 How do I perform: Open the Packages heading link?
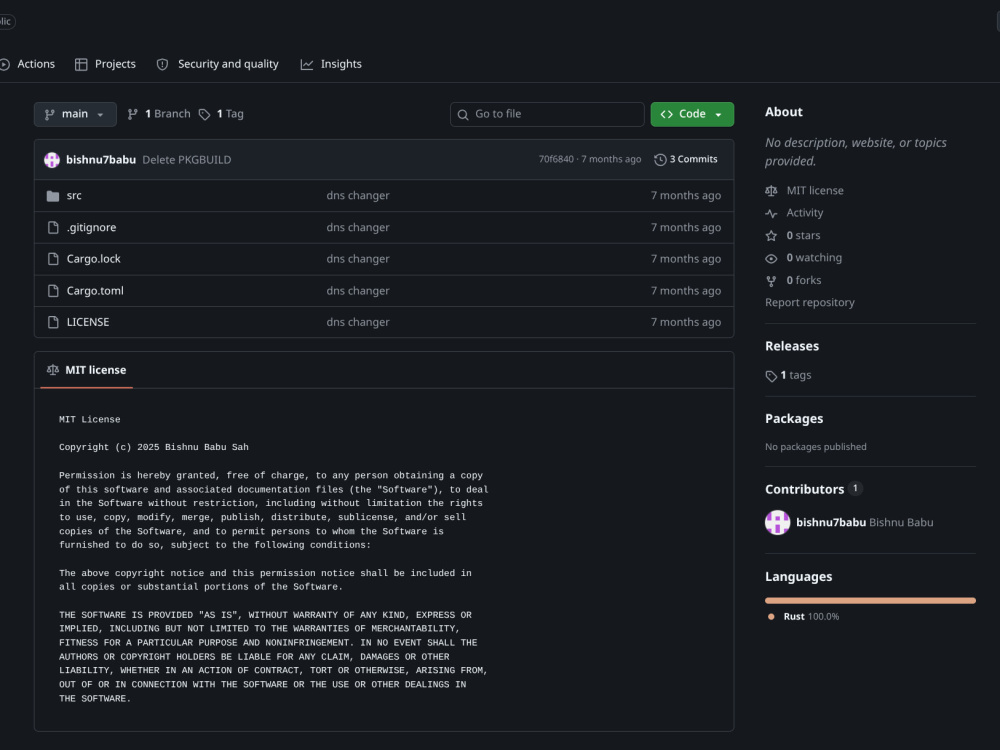click(x=794, y=419)
